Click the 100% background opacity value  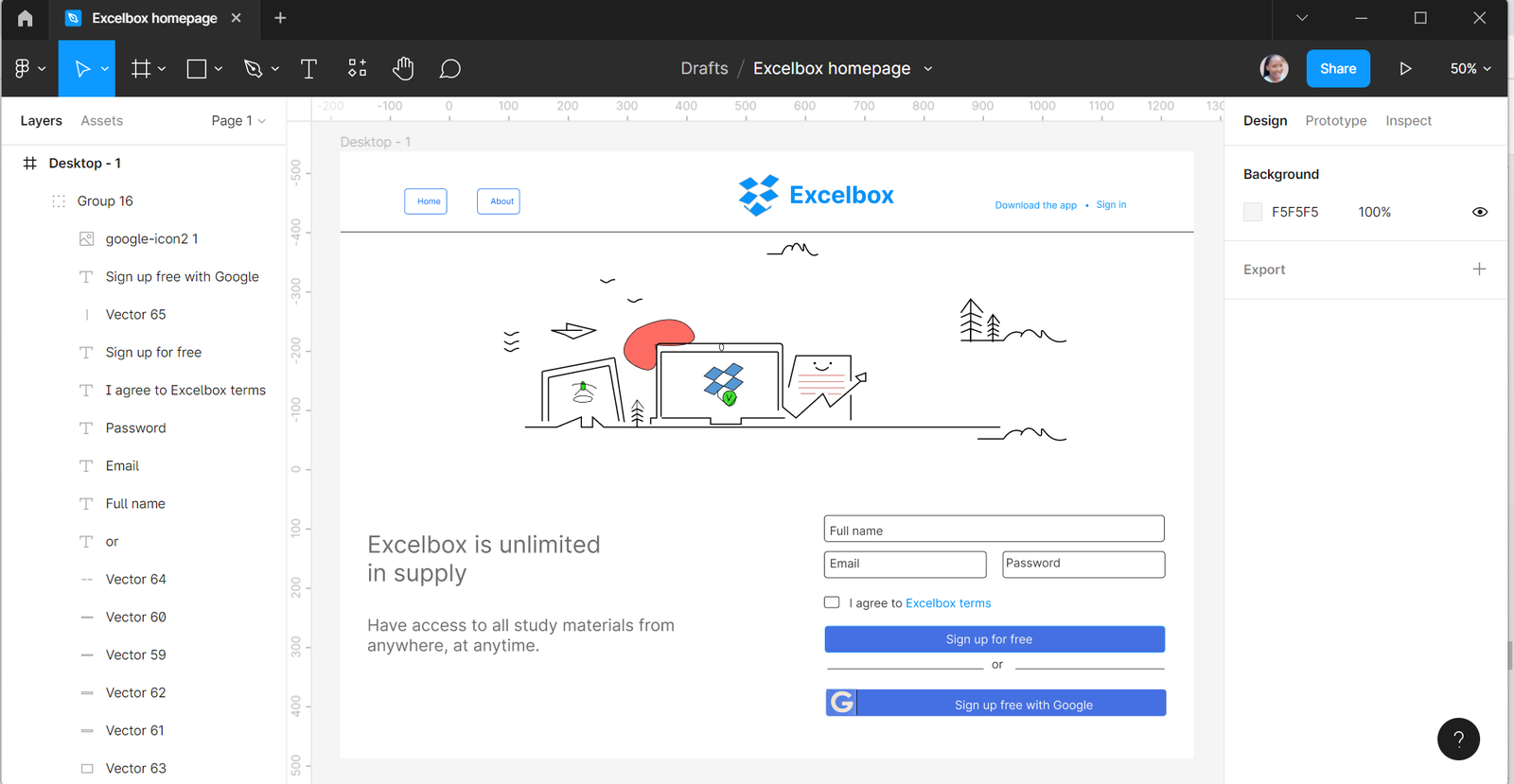pos(1374,212)
